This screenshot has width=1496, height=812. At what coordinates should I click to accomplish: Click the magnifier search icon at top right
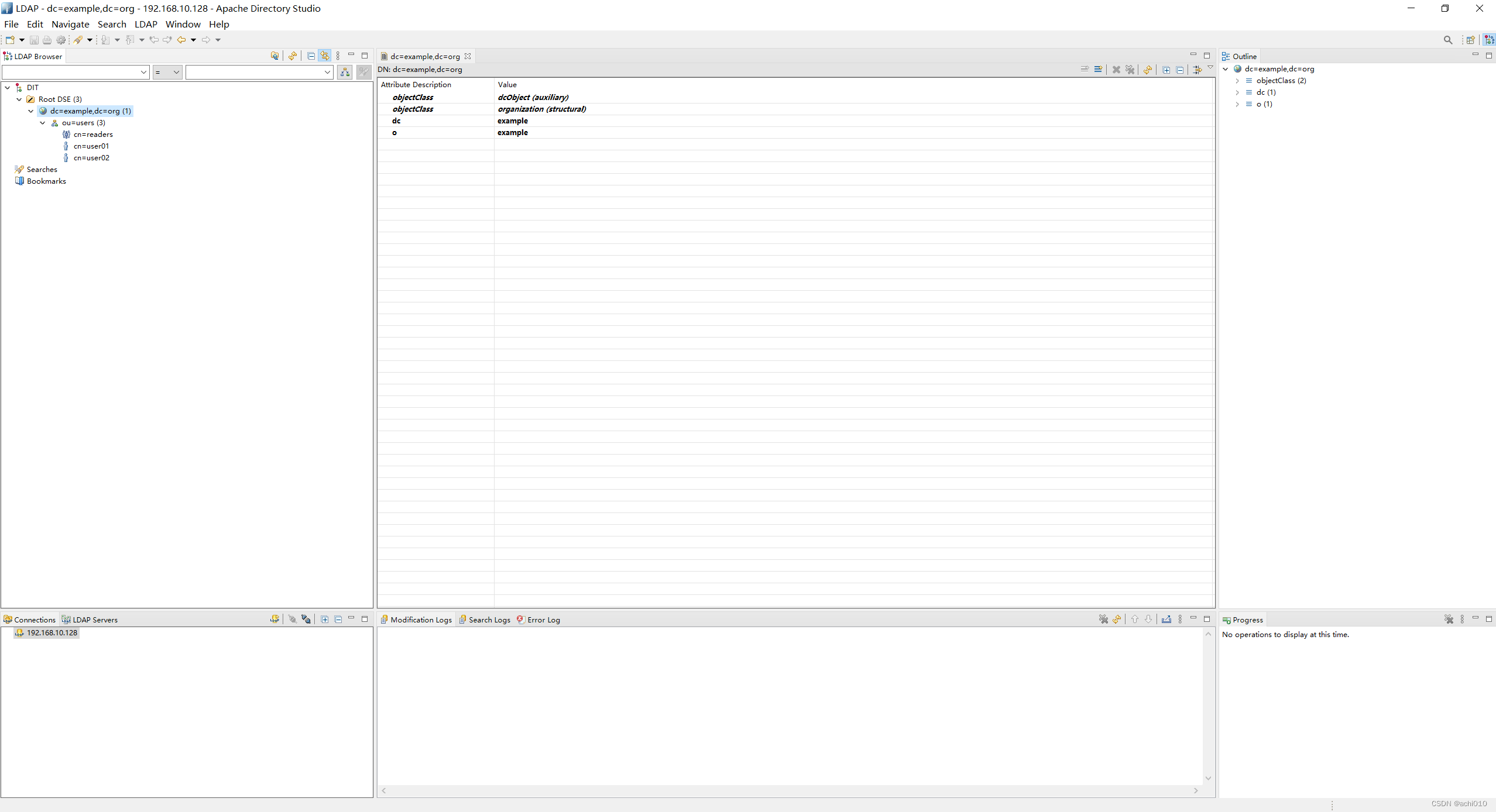tap(1447, 40)
